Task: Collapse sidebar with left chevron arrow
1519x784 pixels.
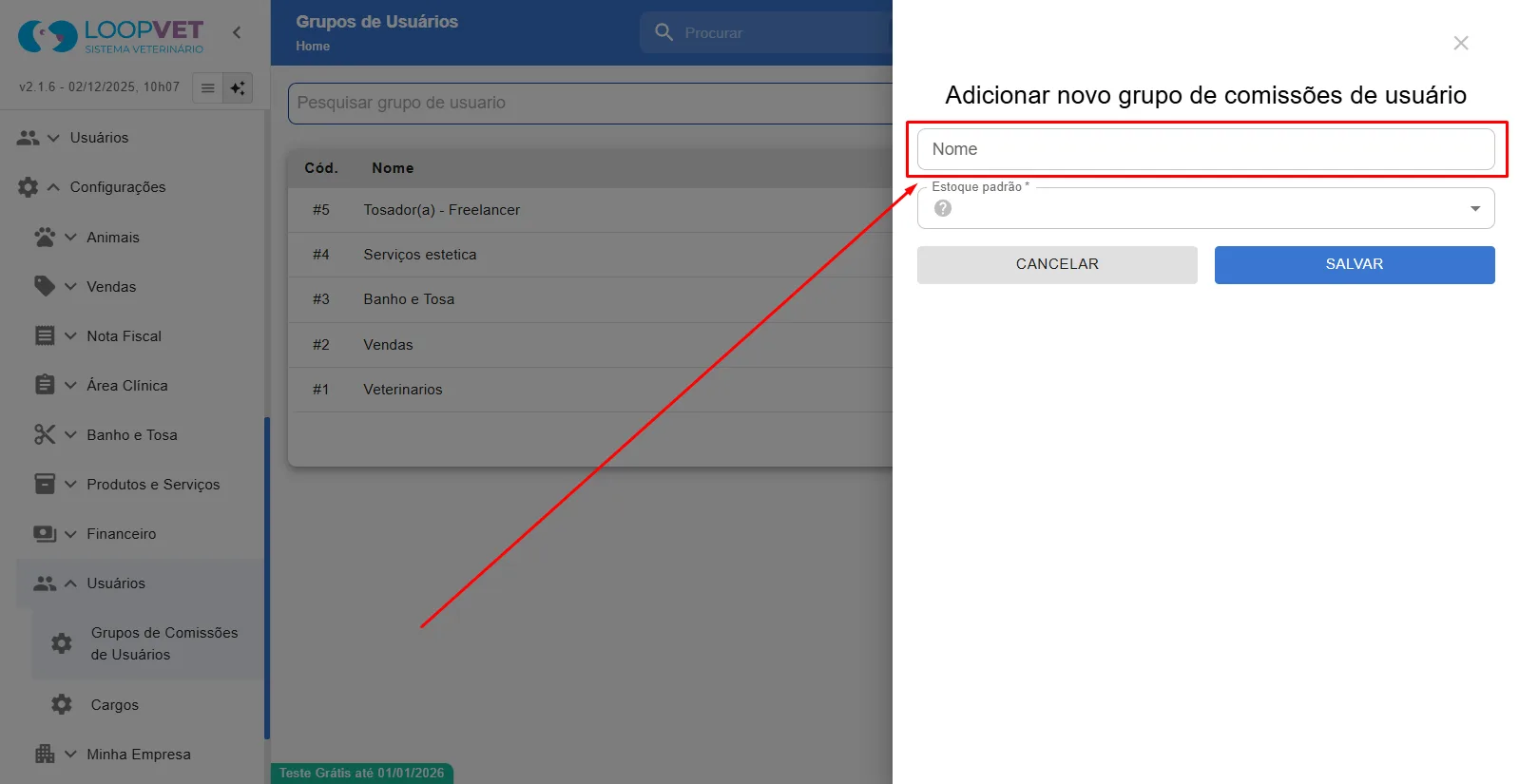Action: pos(237,32)
